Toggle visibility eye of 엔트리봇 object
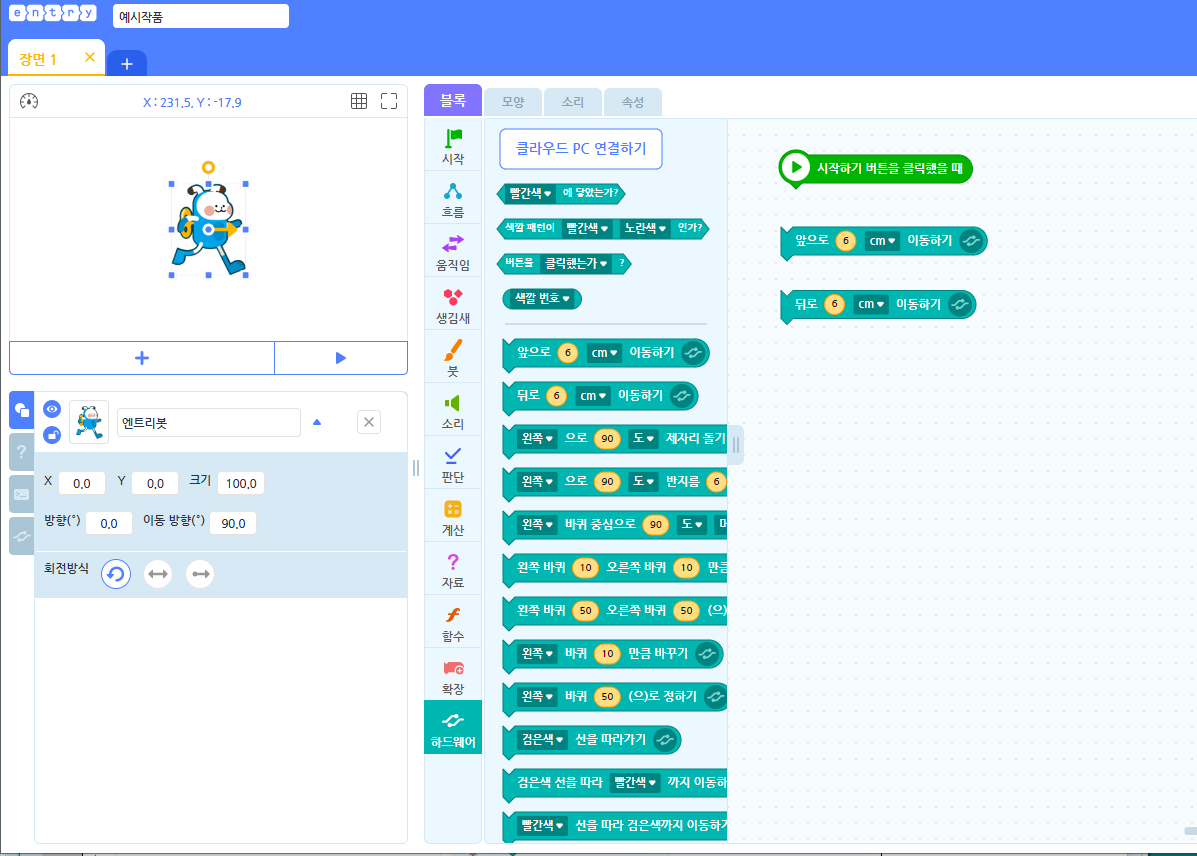1197x856 pixels. pyautogui.click(x=52, y=409)
